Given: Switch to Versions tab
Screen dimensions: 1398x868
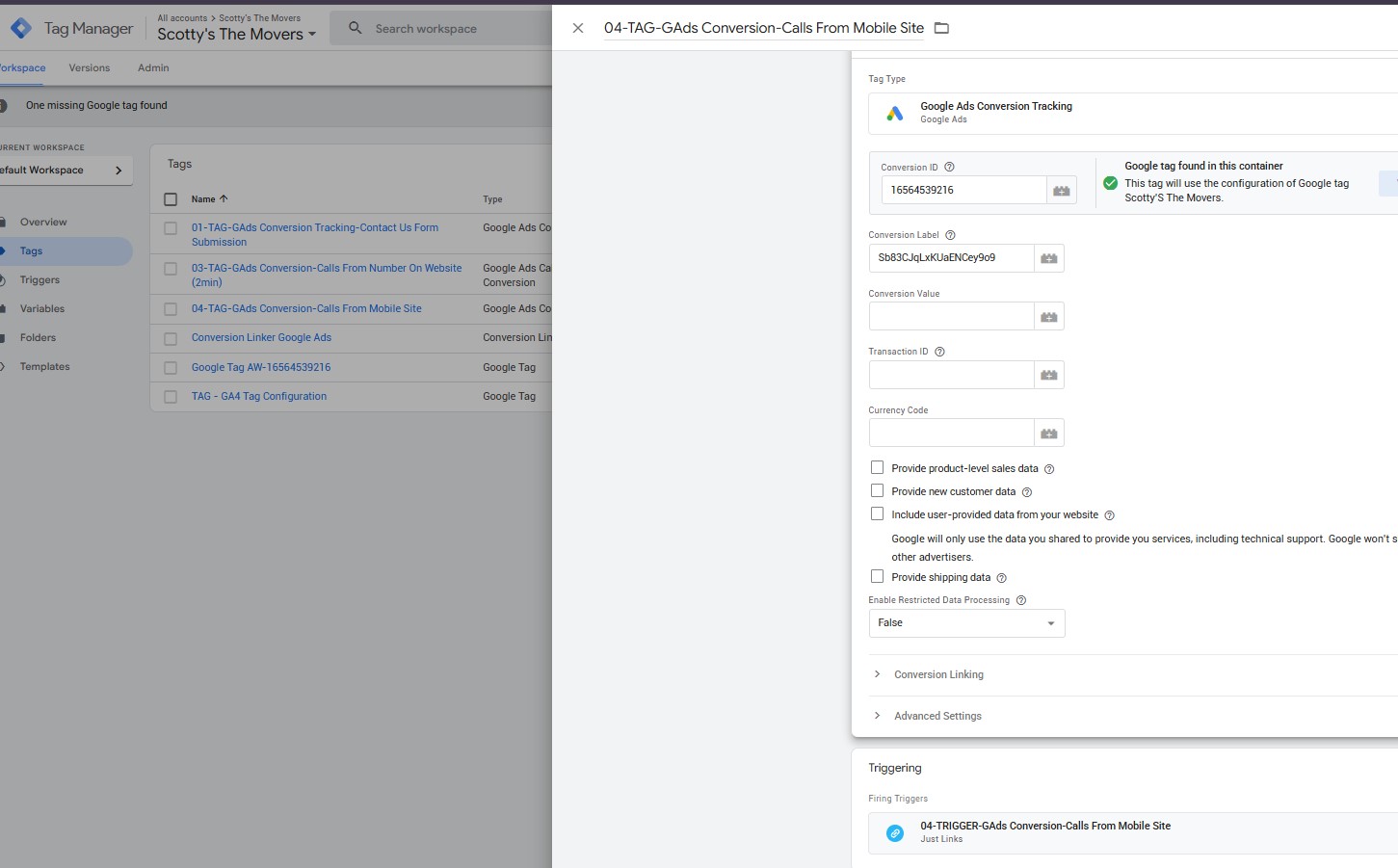Looking at the screenshot, I should click(90, 68).
